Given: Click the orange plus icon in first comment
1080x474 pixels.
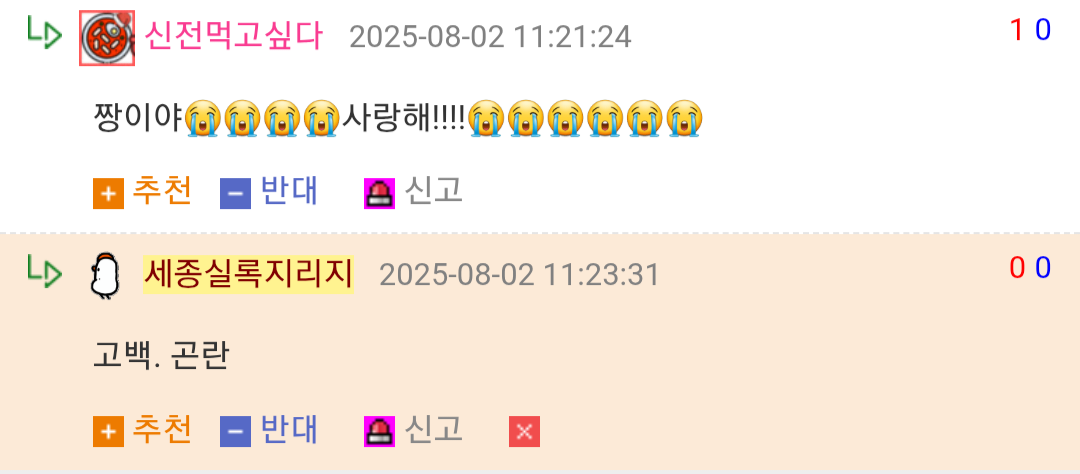Looking at the screenshot, I should 108,193.
